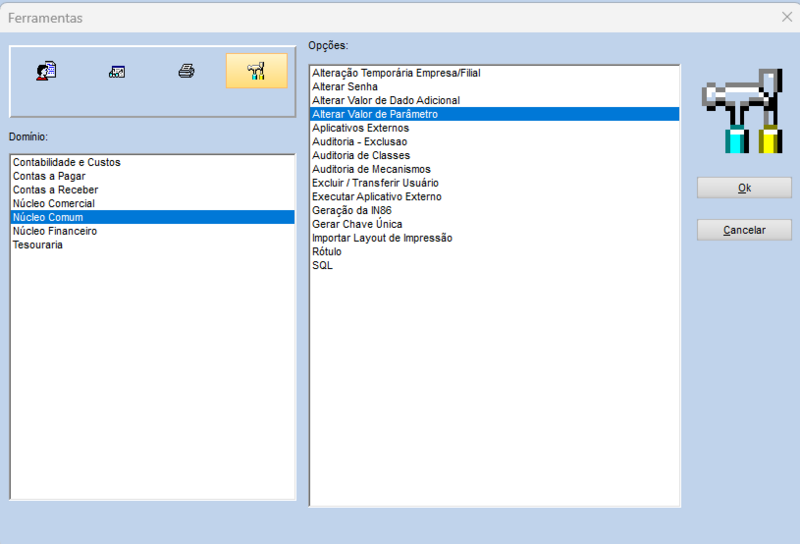Choose Geração da IN86 option
Viewport: 800px width, 544px height.
point(494,211)
